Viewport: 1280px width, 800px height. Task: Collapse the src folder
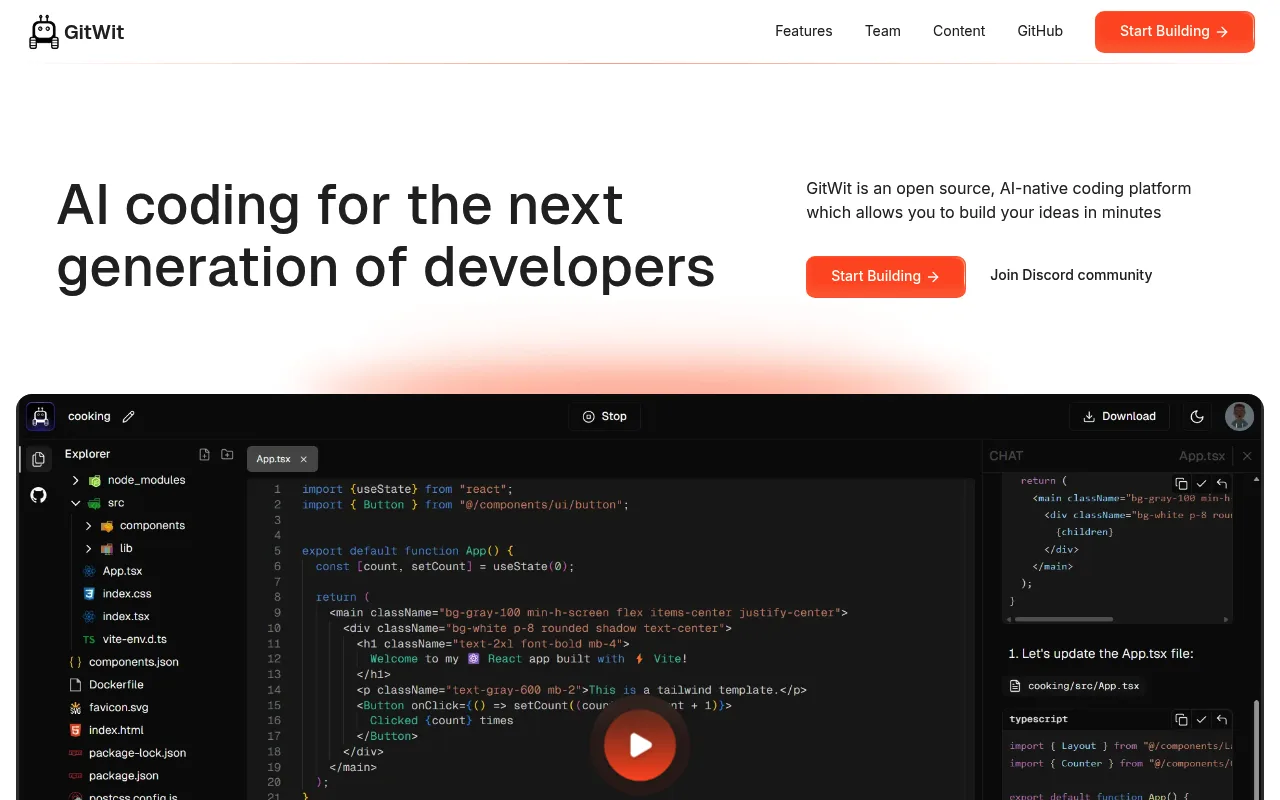75,503
